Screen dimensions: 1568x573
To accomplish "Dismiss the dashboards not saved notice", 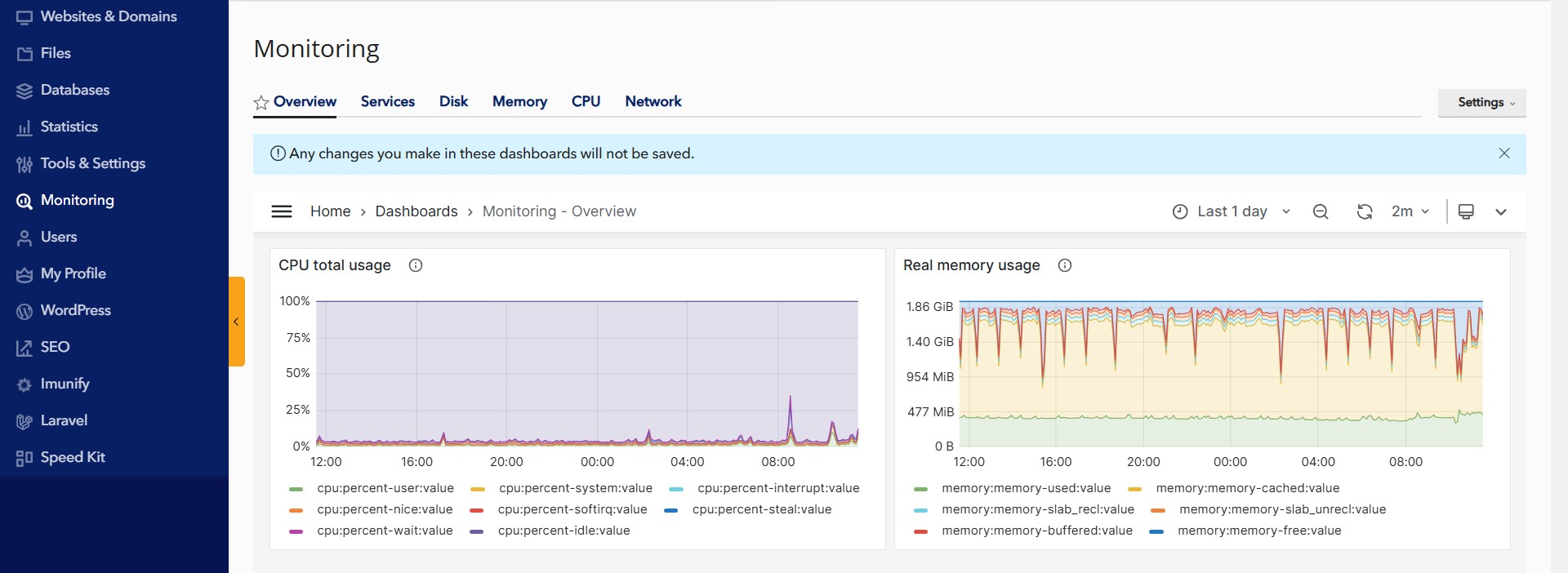I will pos(1504,153).
